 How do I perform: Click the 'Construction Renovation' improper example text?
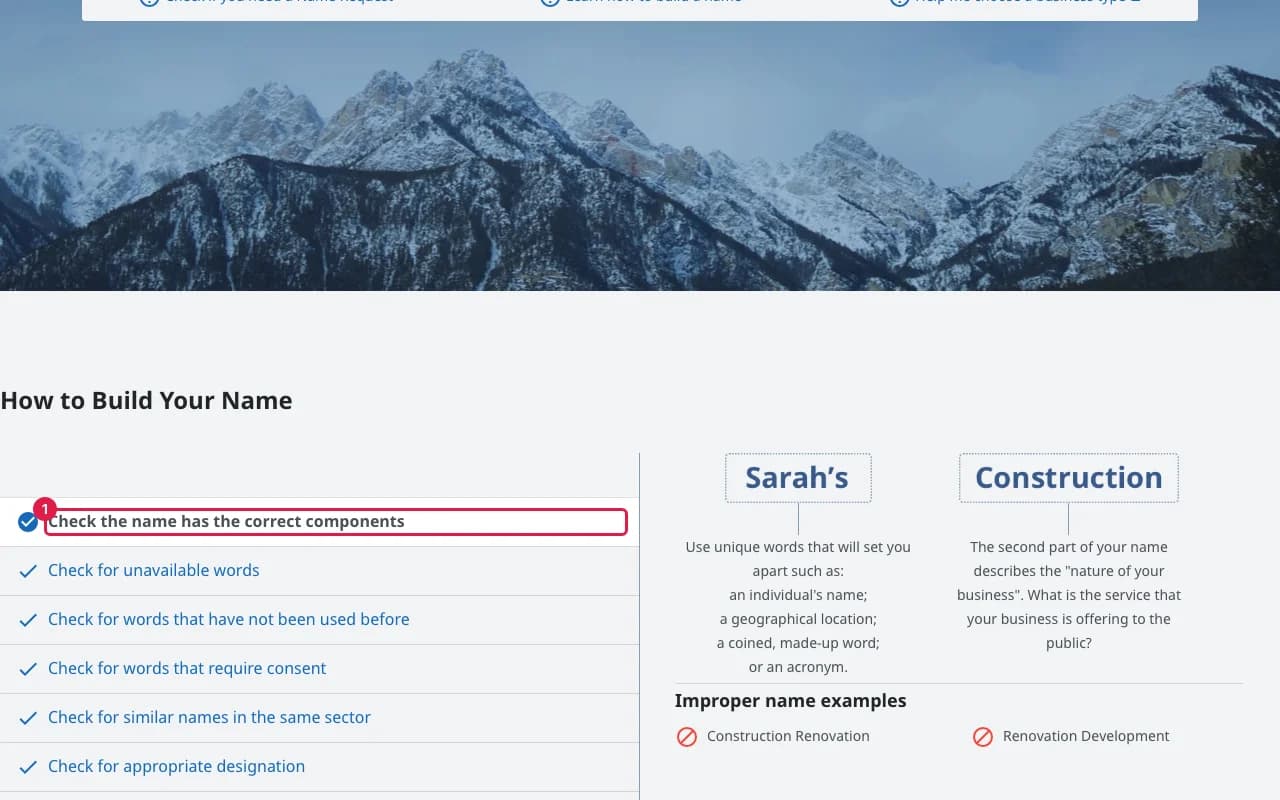788,736
